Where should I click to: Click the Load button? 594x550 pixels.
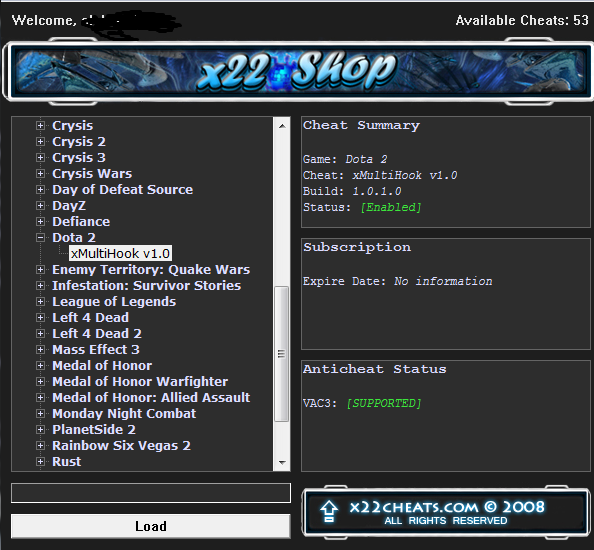[151, 526]
